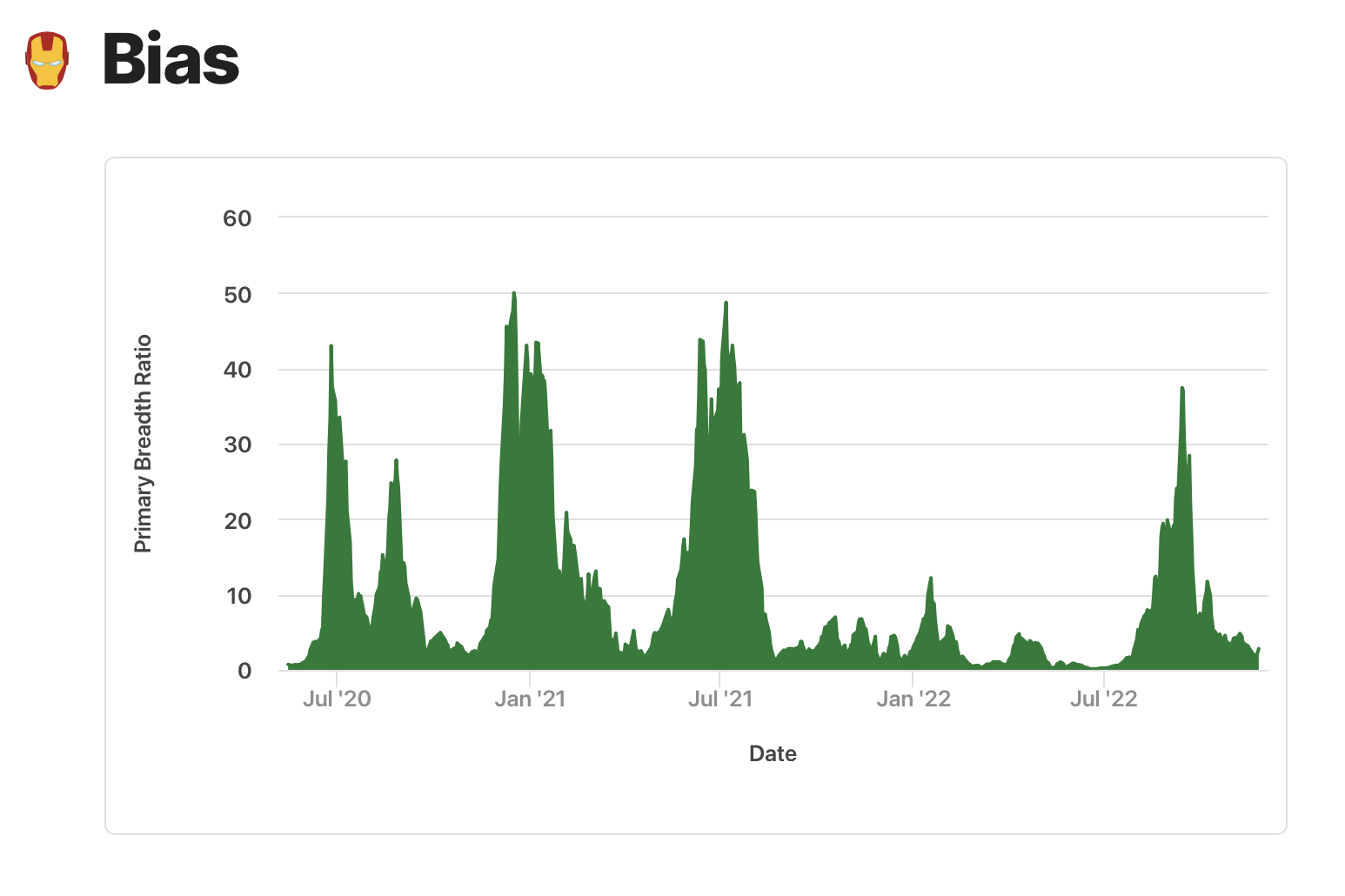The height and width of the screenshot is (896, 1345).
Task: Click the late 2022 peak after Jul '22
Action: tap(1182, 388)
